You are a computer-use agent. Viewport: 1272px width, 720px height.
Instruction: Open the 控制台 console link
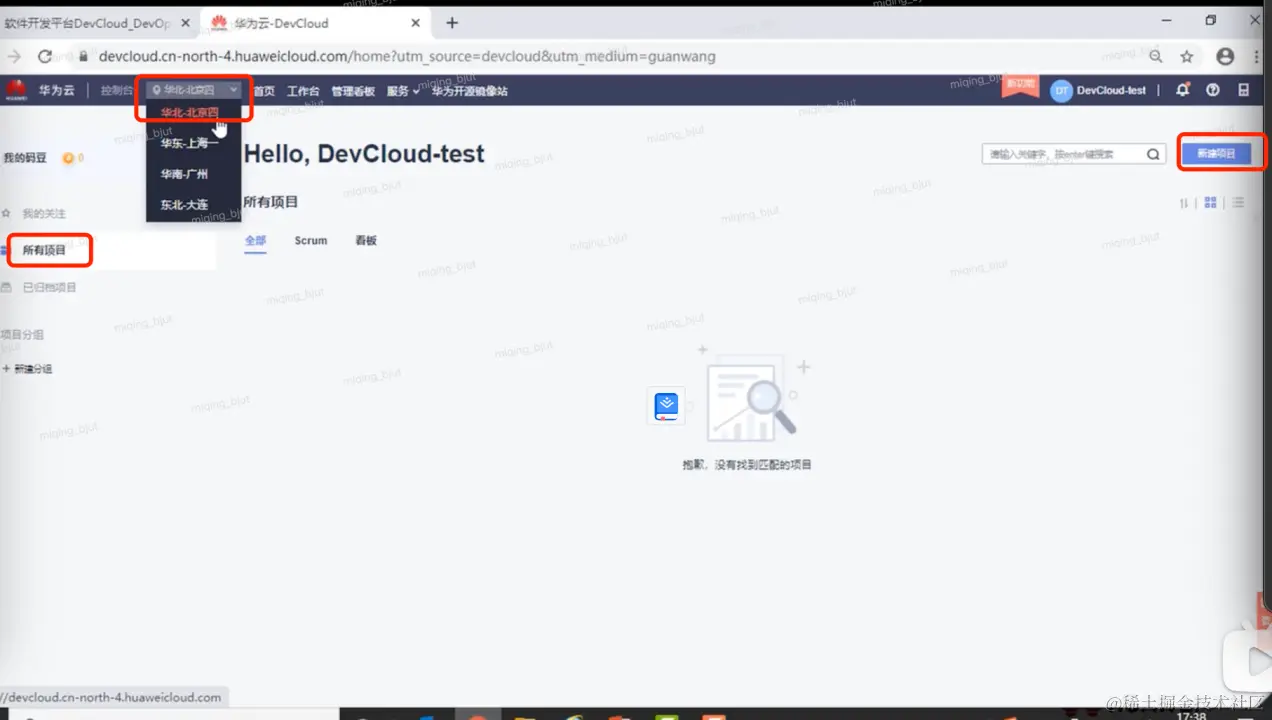coord(116,90)
